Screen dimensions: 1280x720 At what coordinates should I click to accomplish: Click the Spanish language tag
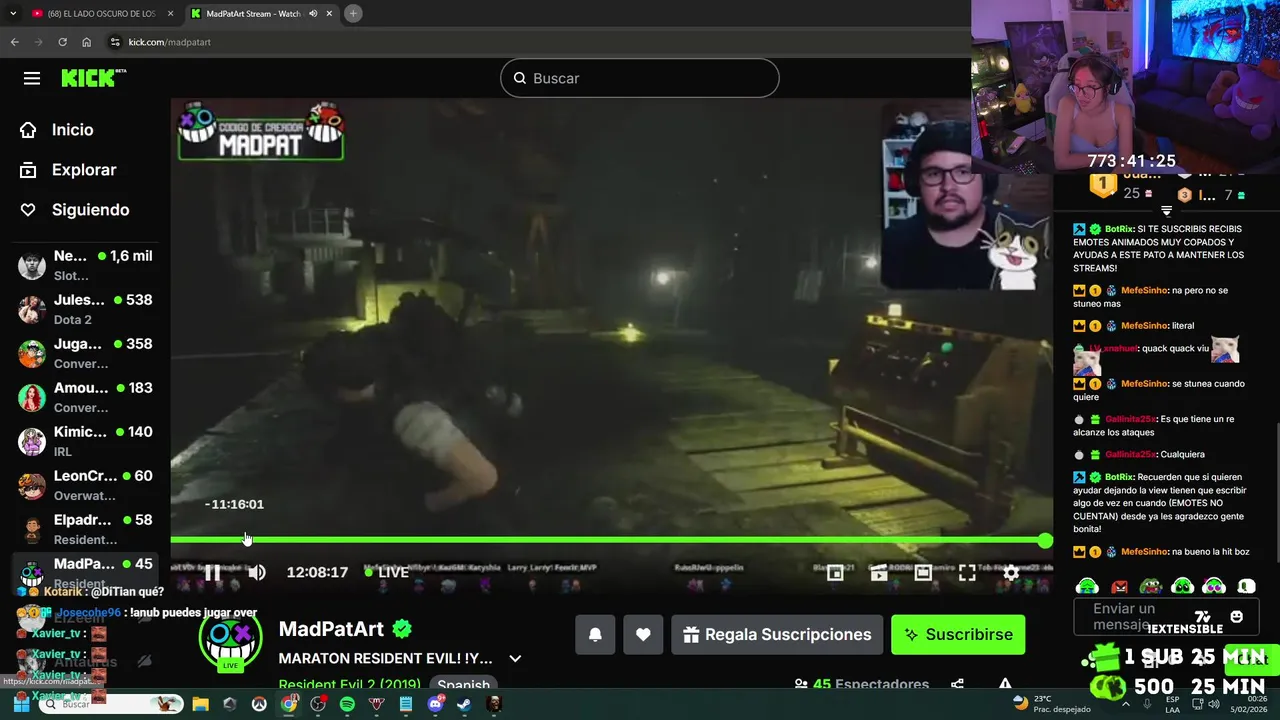click(463, 685)
